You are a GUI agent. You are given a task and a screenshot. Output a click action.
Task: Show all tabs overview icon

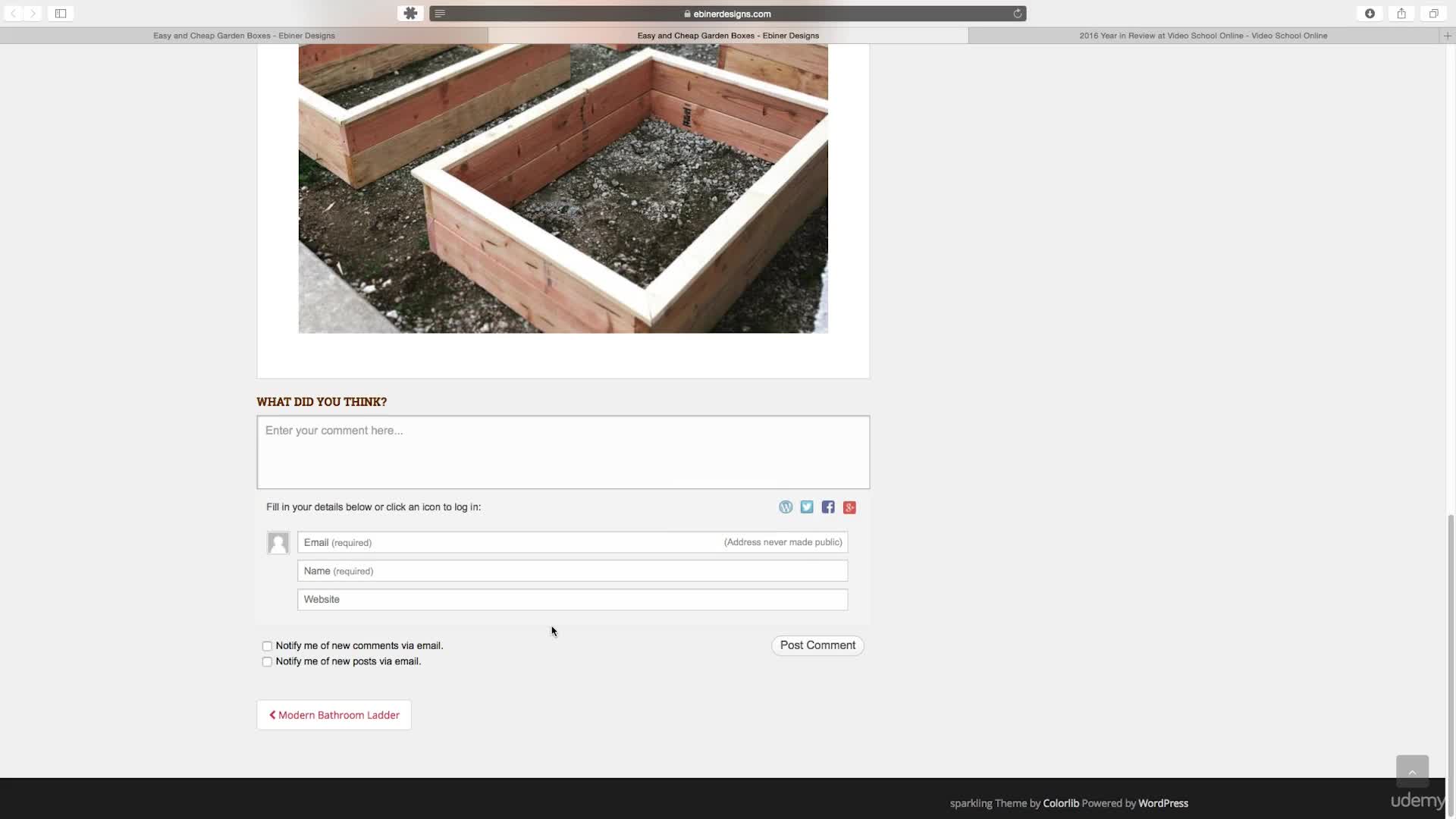click(1433, 14)
